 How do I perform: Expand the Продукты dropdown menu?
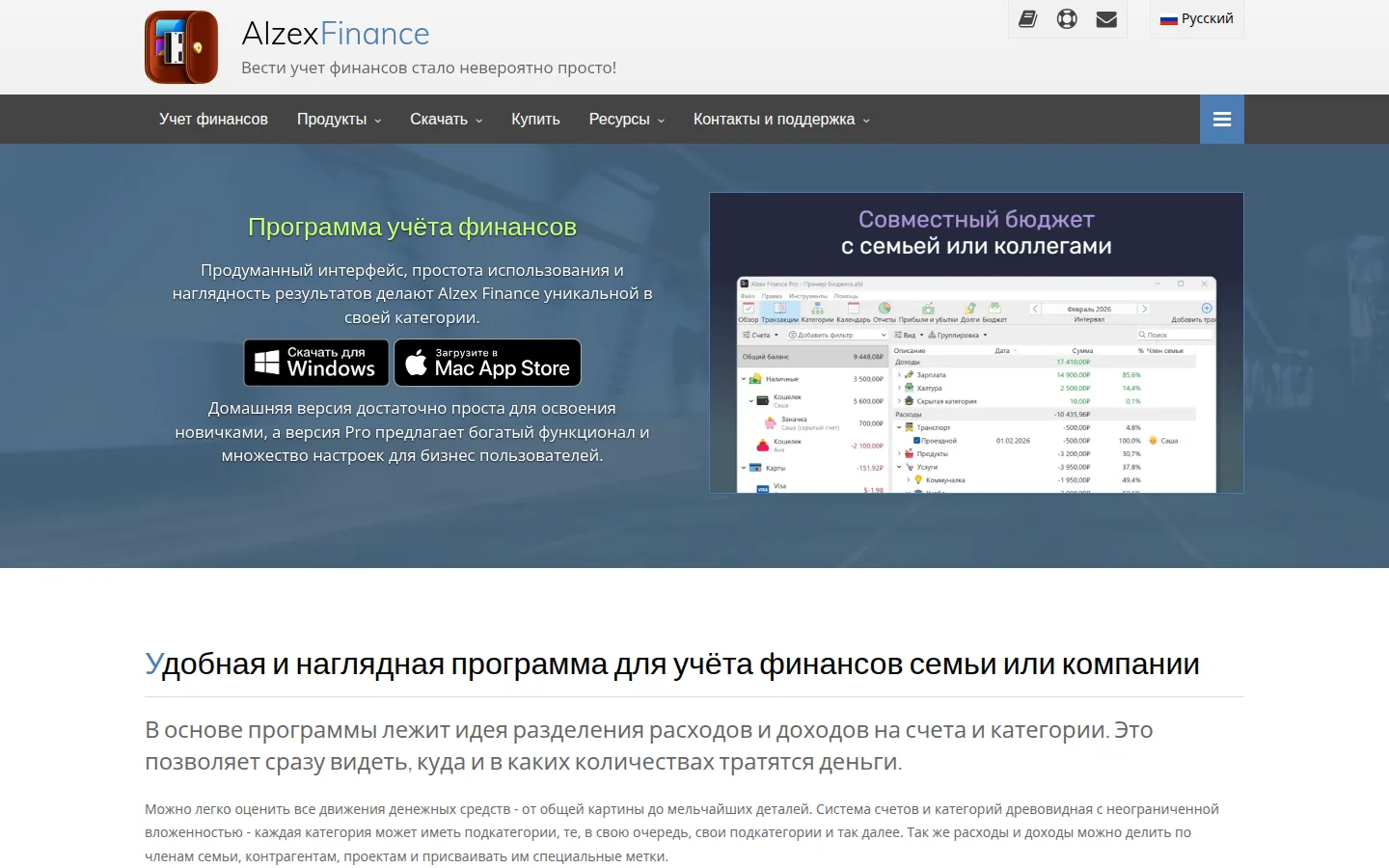(339, 120)
